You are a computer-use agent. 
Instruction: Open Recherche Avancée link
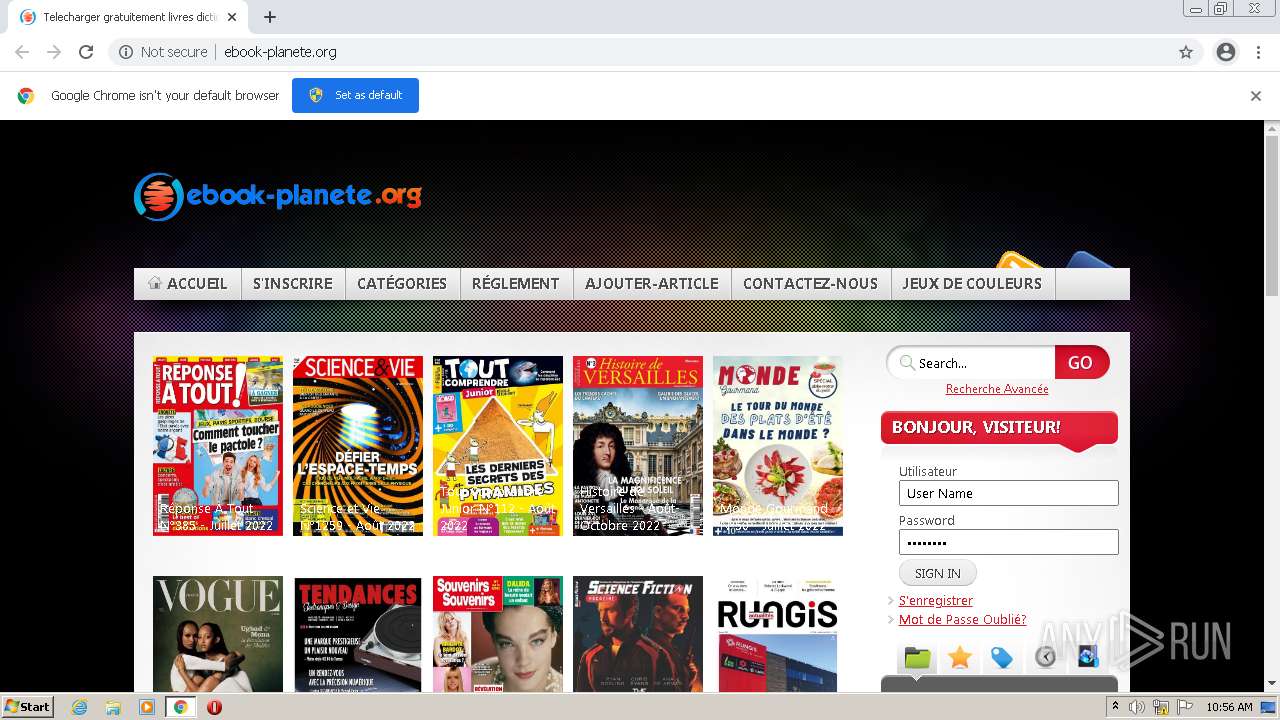[997, 389]
